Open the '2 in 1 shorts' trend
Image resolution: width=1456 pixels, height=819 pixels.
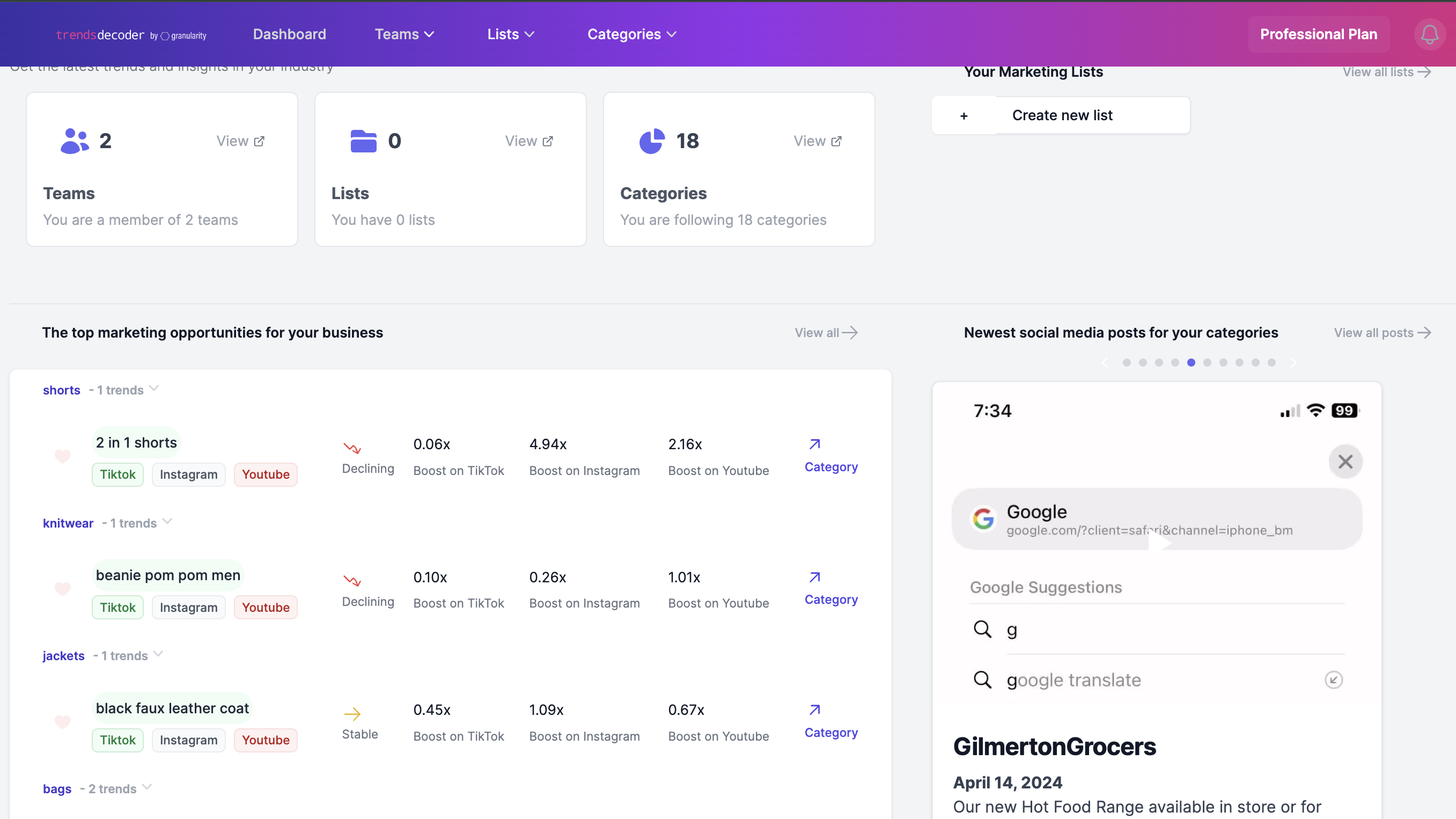click(x=136, y=443)
